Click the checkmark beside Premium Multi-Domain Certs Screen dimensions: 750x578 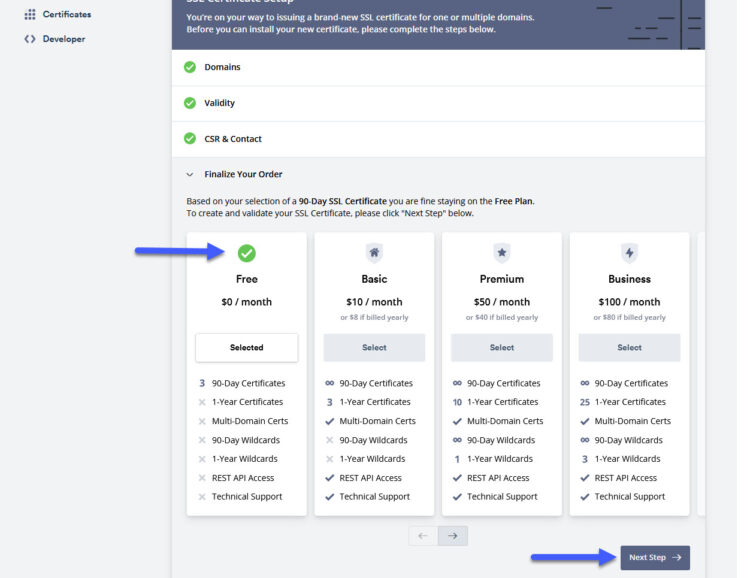point(457,422)
